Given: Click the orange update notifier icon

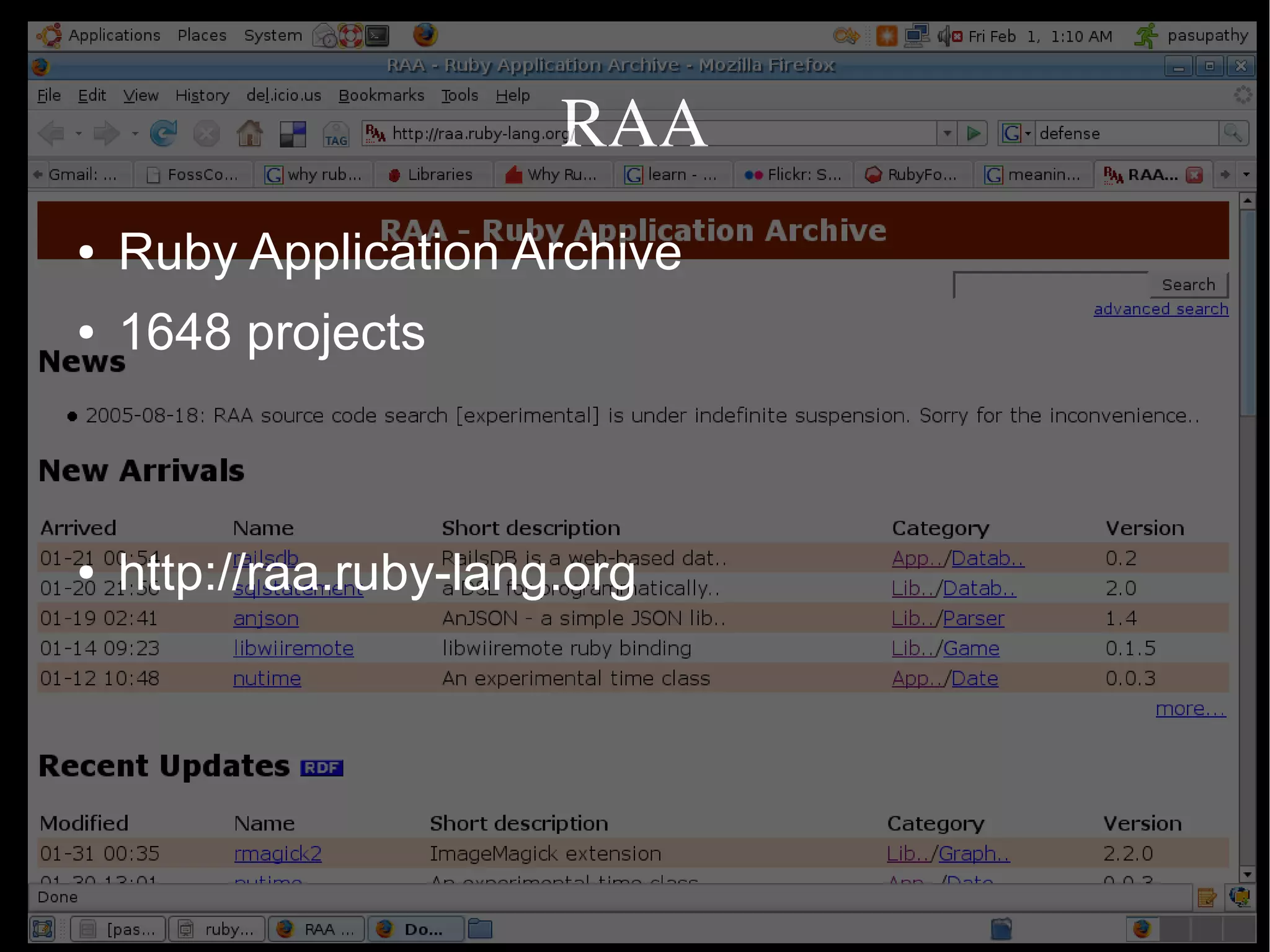Looking at the screenshot, I should click(887, 36).
